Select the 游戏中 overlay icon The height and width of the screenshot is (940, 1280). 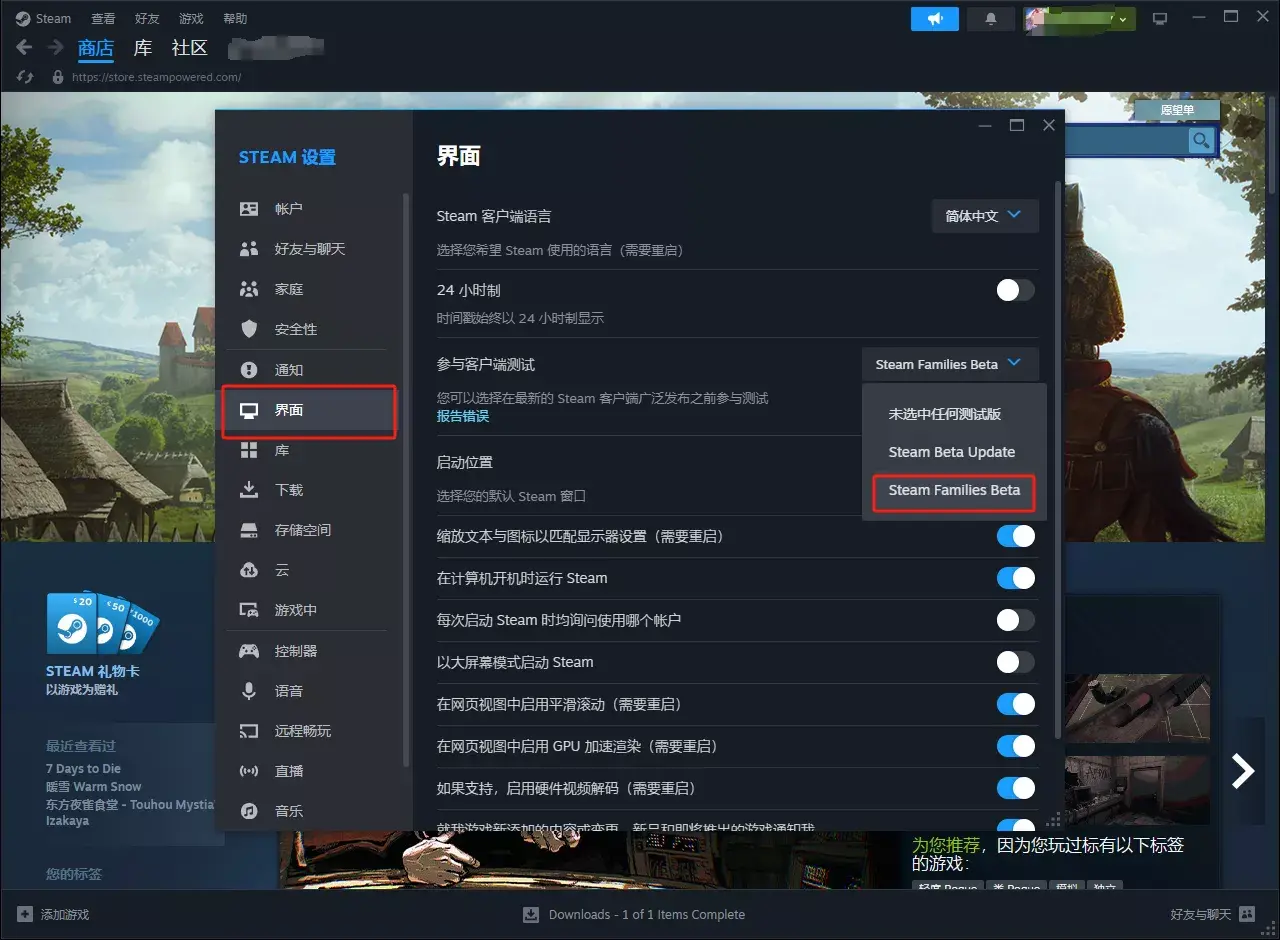point(249,610)
